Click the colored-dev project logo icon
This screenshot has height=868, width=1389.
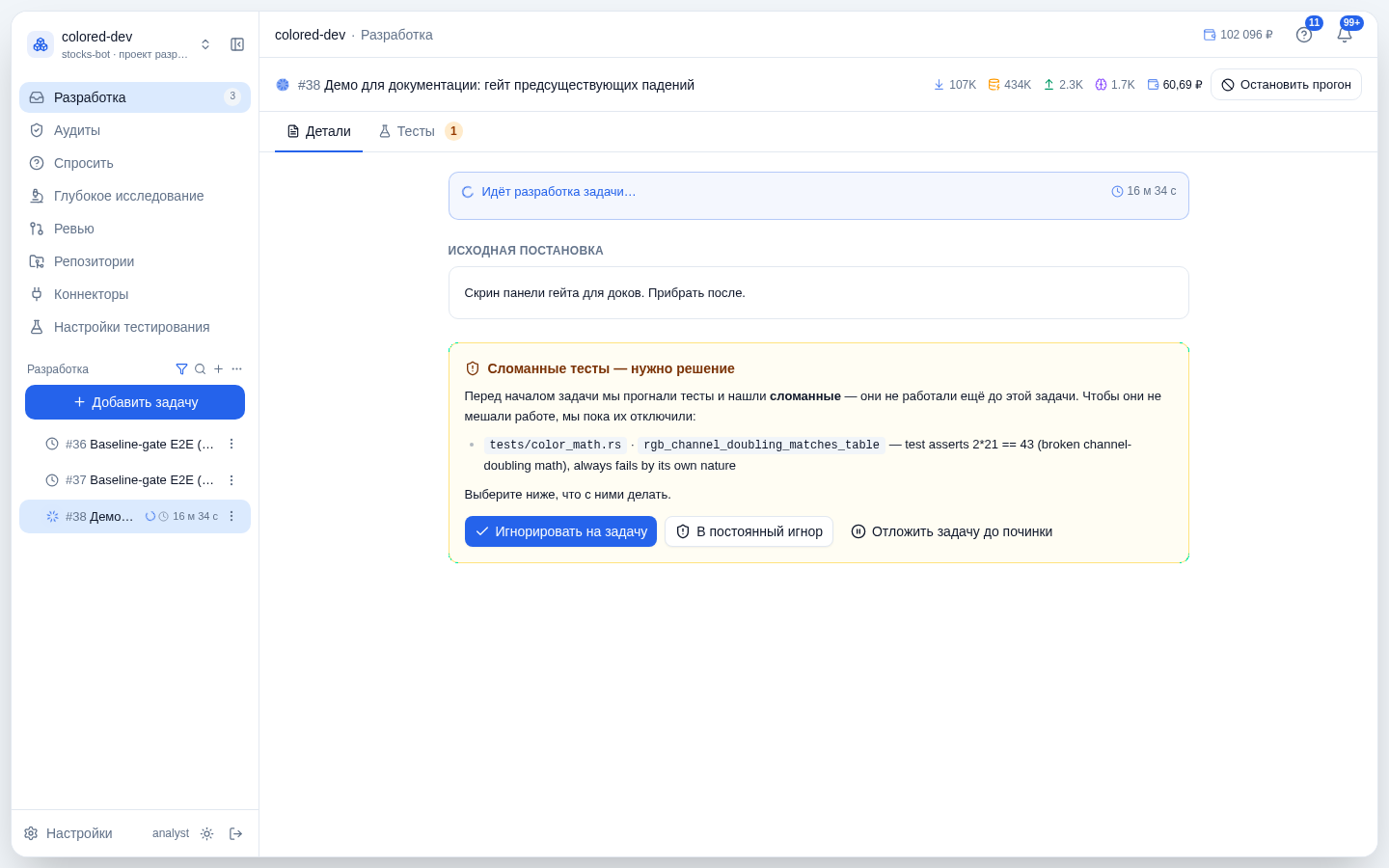[x=41, y=44]
